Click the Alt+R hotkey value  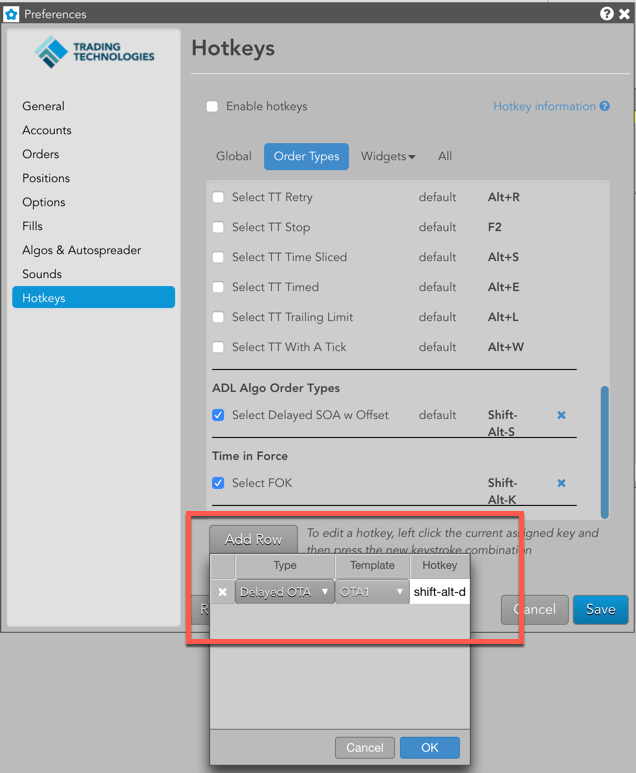point(503,197)
